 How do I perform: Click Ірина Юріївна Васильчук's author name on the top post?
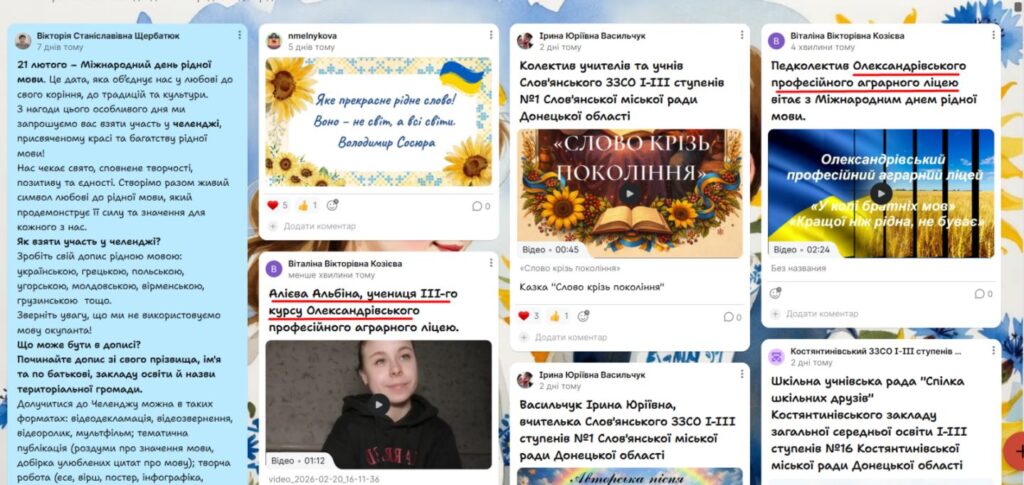coord(592,36)
